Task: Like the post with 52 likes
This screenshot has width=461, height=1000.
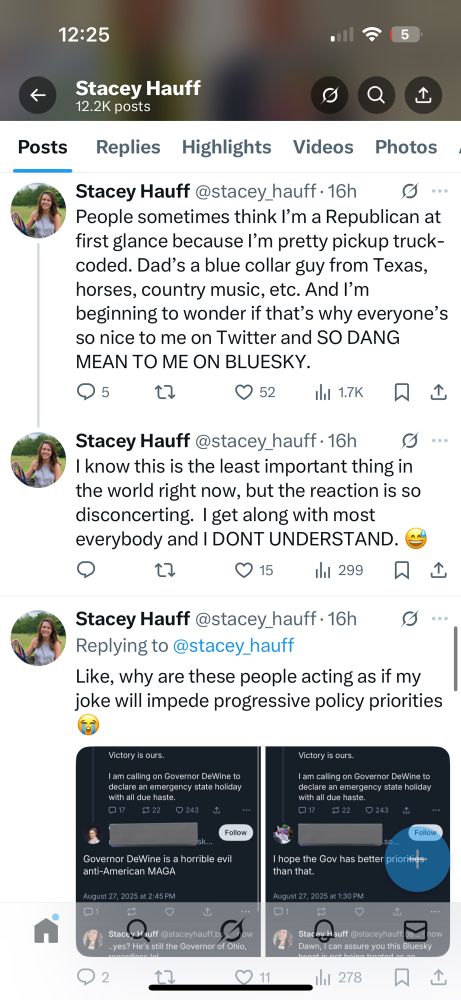Action: point(244,392)
